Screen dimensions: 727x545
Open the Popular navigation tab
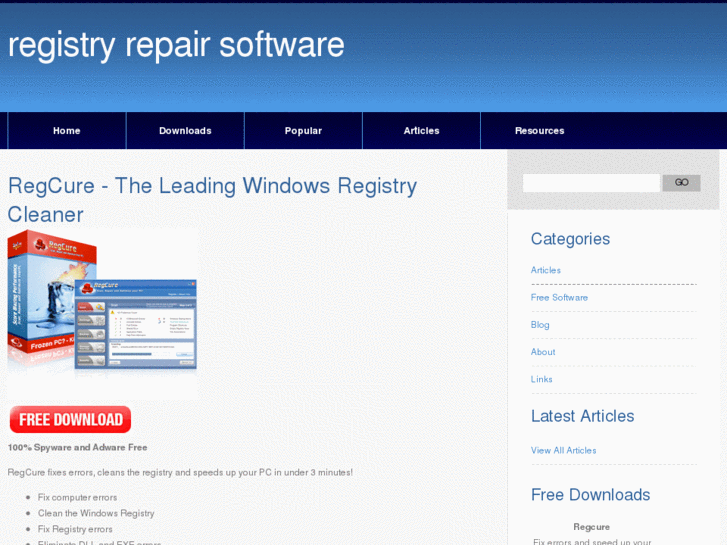click(303, 131)
